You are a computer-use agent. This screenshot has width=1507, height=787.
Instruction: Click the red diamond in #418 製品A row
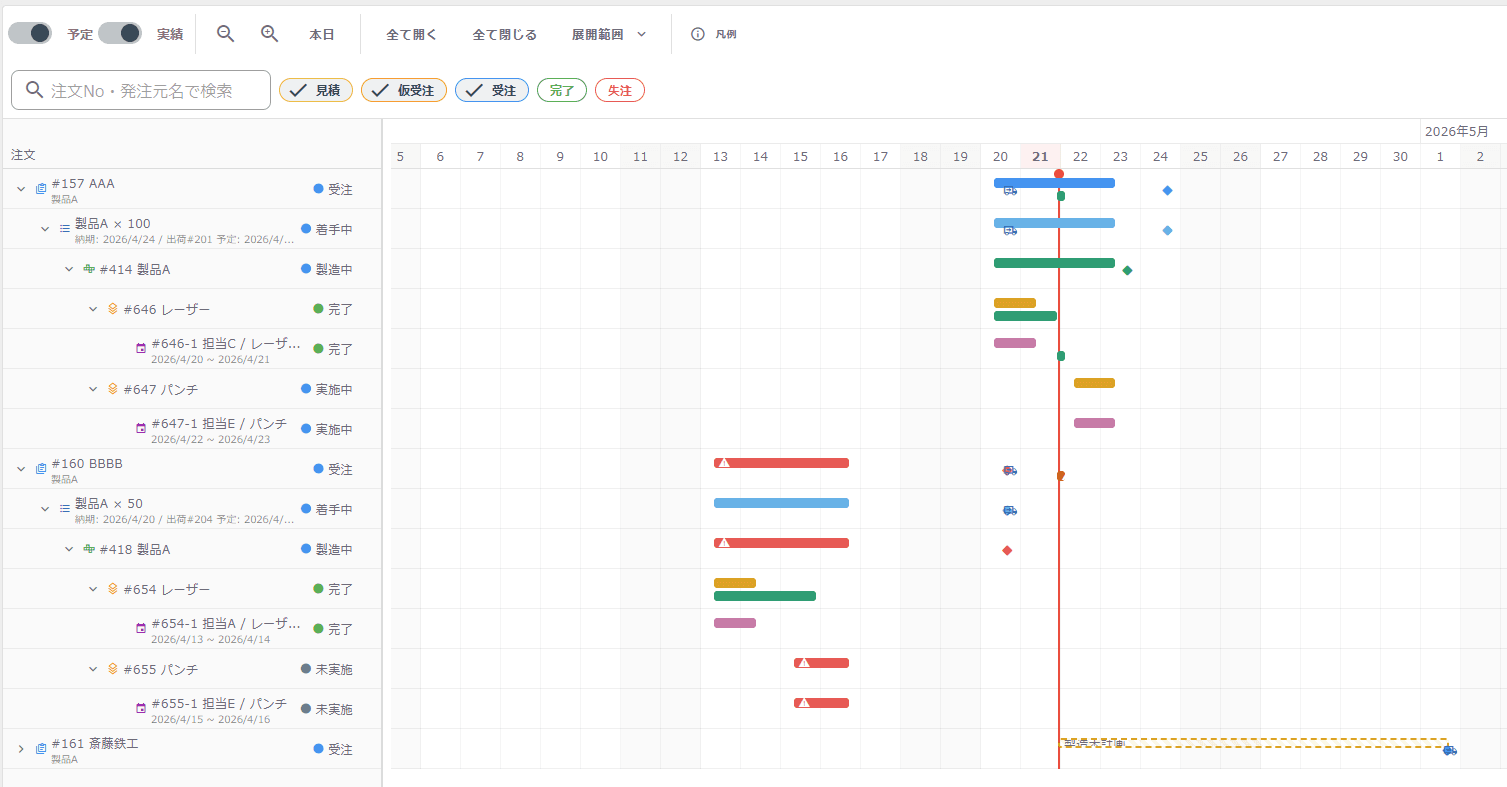click(x=1007, y=550)
